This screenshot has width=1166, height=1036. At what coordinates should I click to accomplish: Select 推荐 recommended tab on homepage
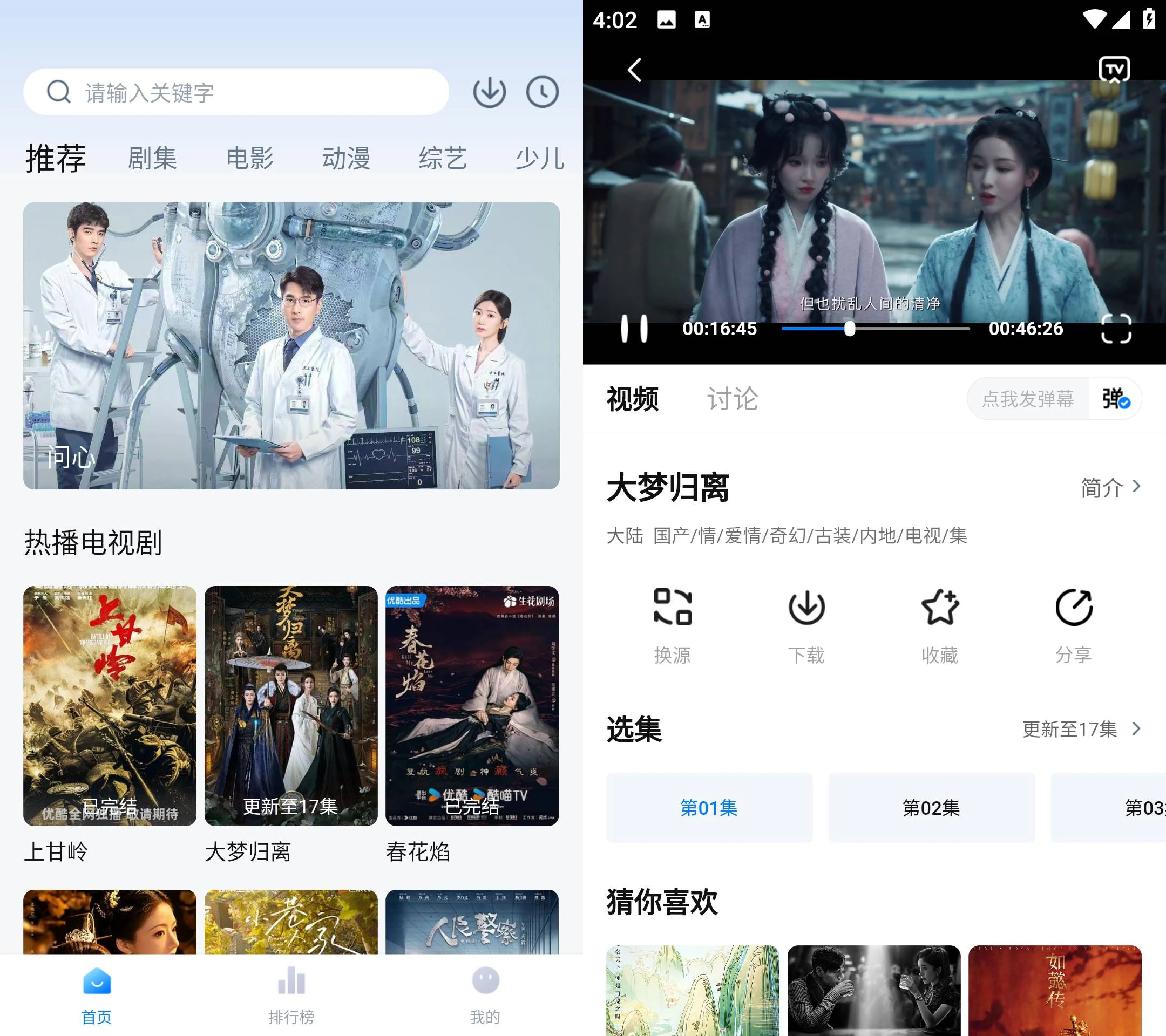click(55, 157)
